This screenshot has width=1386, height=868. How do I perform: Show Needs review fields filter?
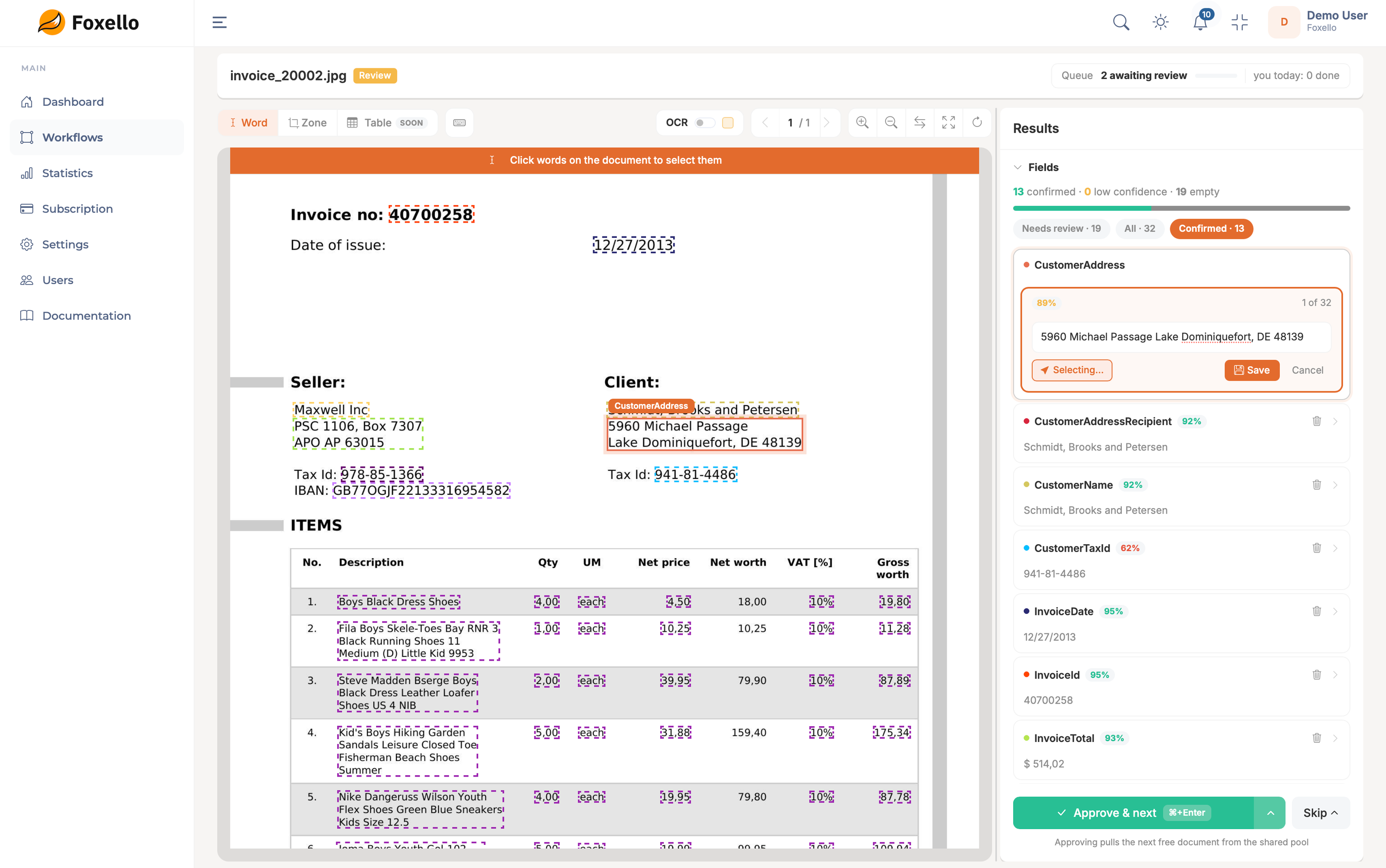(x=1061, y=229)
